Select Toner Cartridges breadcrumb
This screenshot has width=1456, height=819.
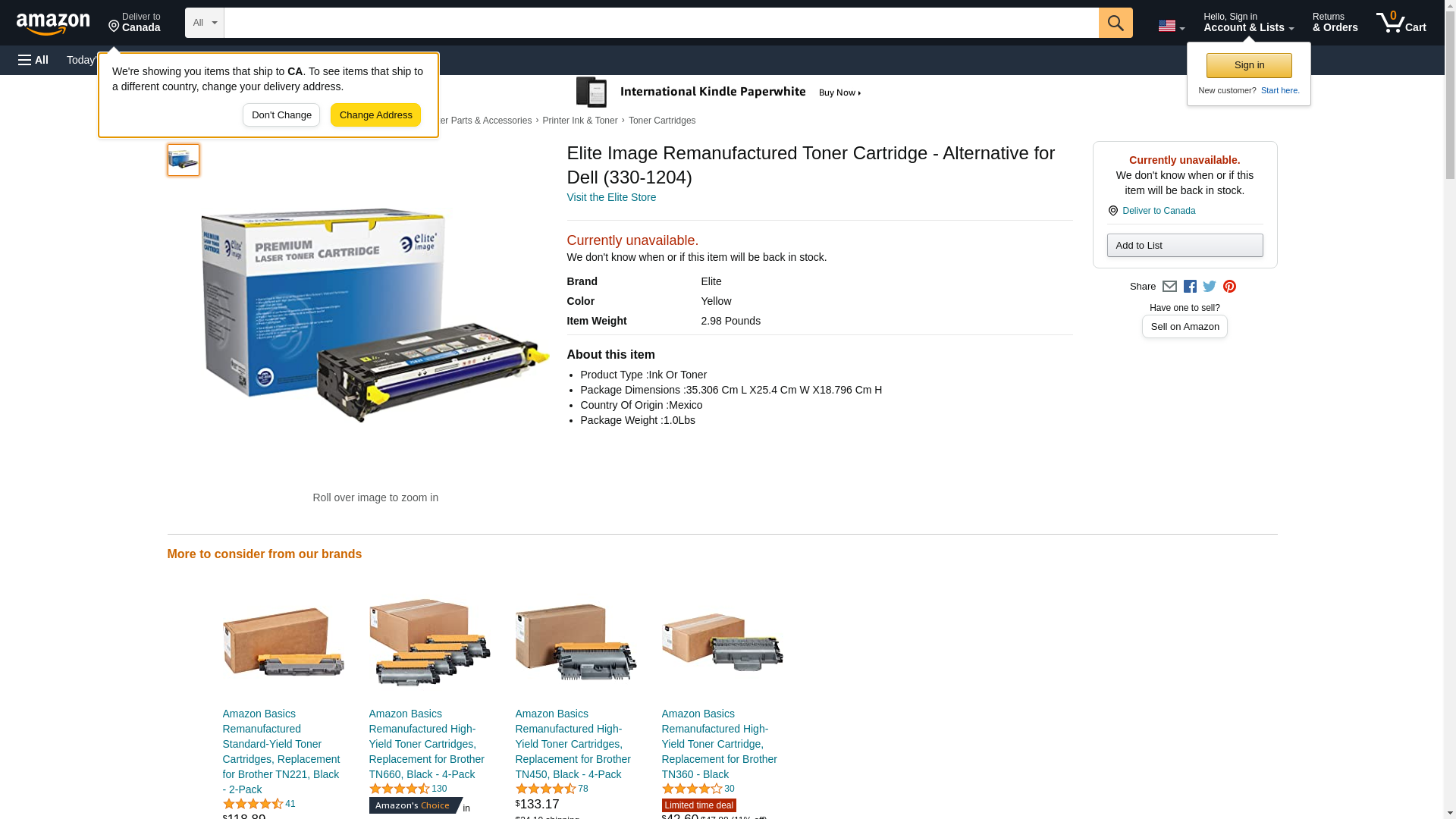pyautogui.click(x=662, y=121)
